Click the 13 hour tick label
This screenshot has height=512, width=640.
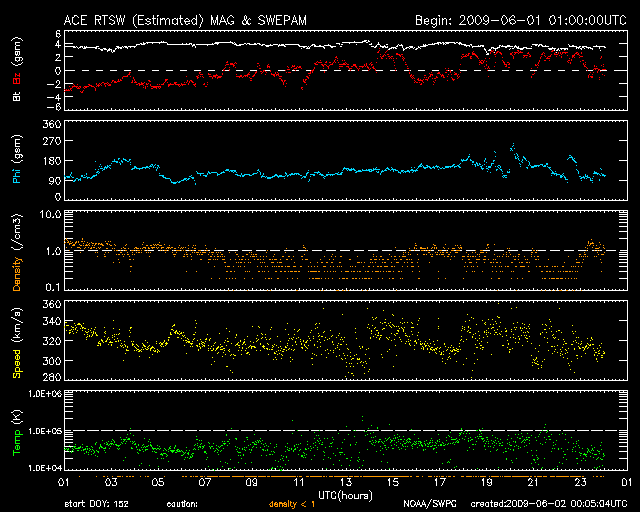tap(345, 483)
